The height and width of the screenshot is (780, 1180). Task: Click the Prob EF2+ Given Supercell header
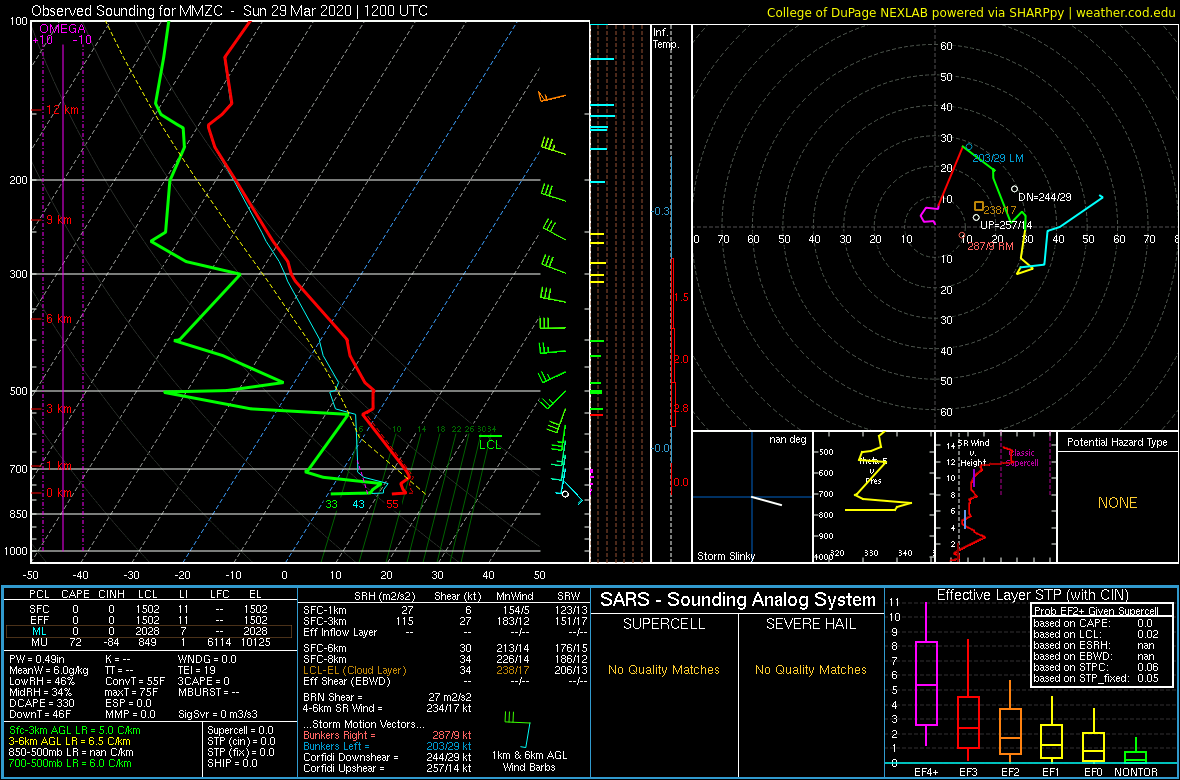coord(1098,611)
